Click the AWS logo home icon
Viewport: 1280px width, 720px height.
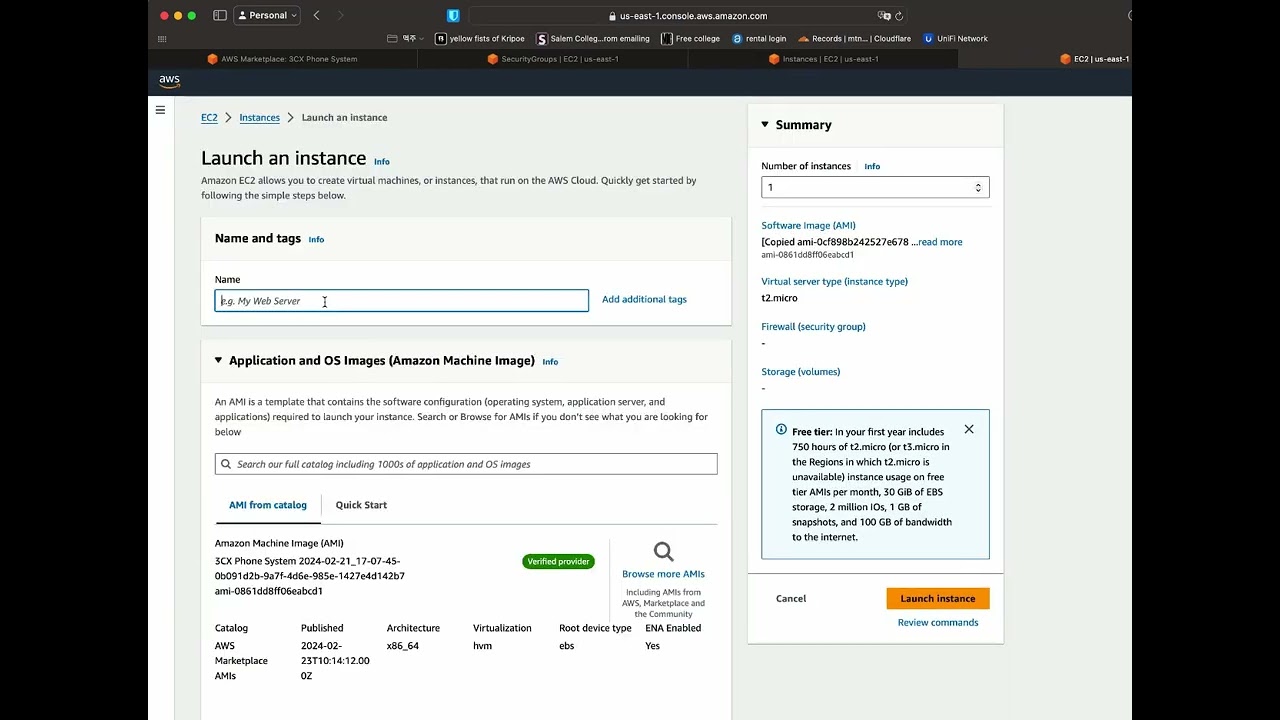(x=169, y=81)
